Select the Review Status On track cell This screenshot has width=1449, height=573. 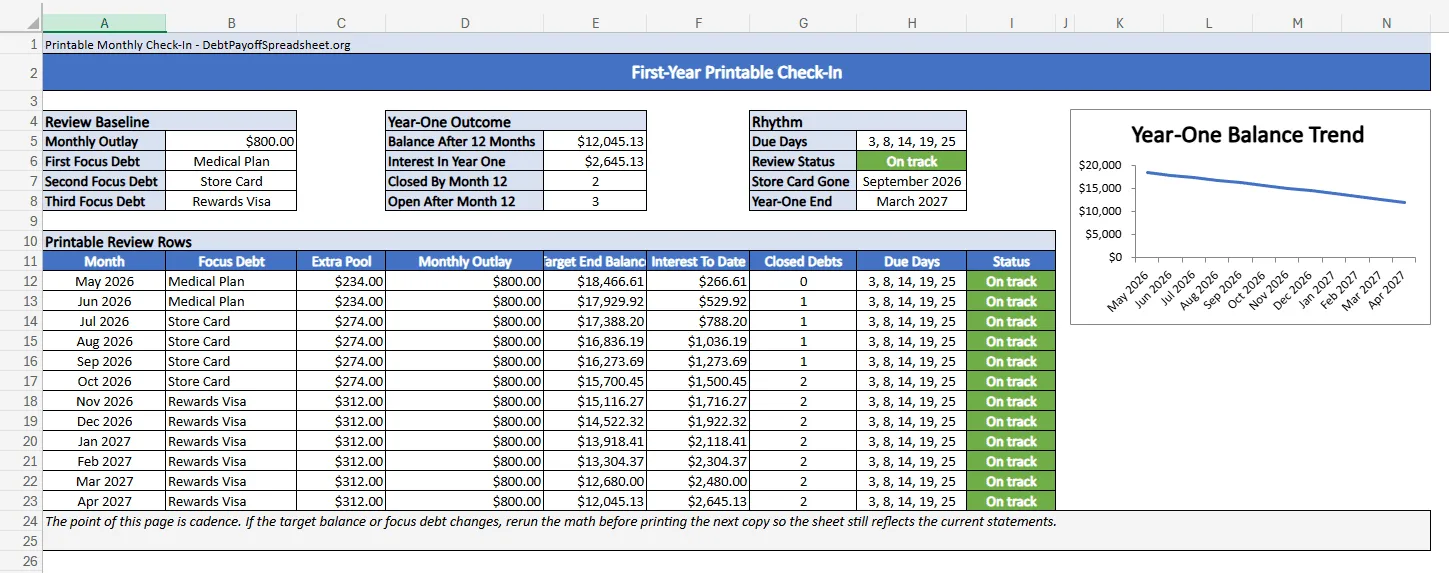(x=911, y=161)
